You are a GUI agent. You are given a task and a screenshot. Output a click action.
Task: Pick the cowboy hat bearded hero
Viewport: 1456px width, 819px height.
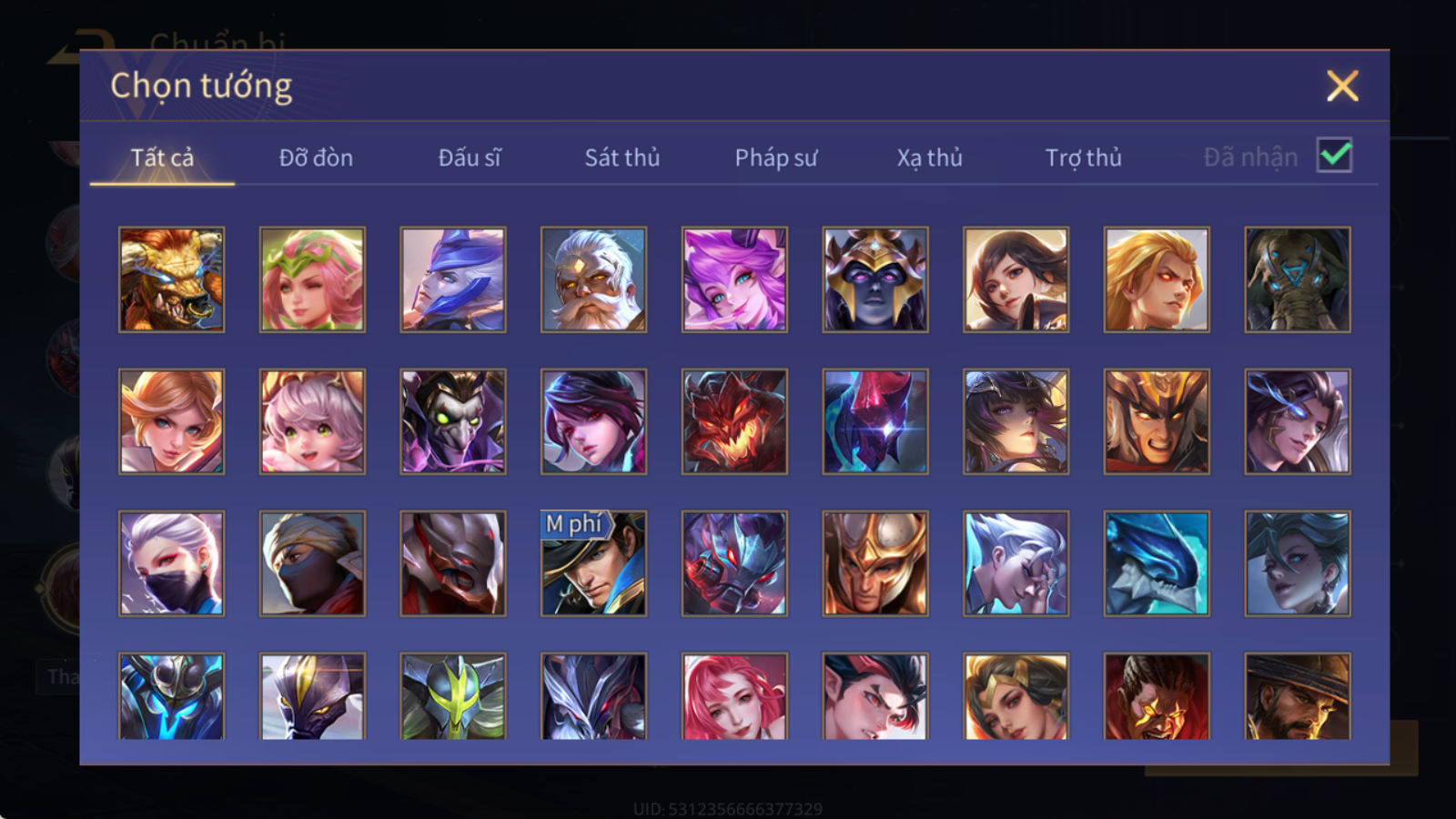click(x=1298, y=696)
